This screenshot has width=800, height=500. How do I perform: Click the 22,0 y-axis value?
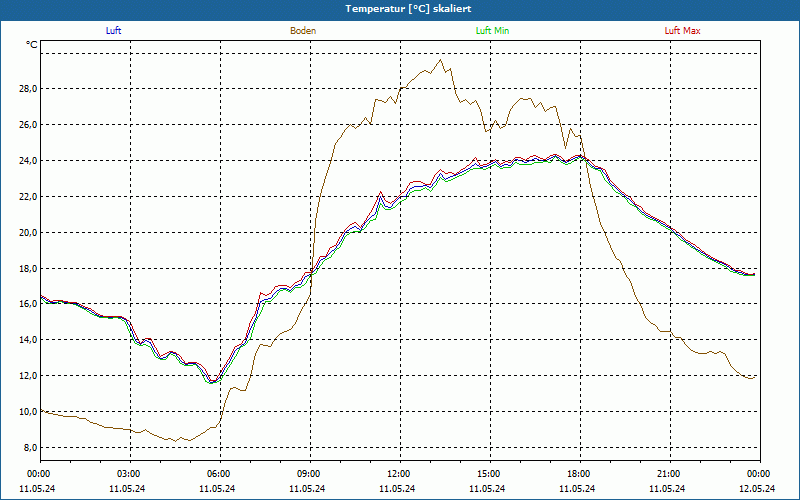point(28,197)
